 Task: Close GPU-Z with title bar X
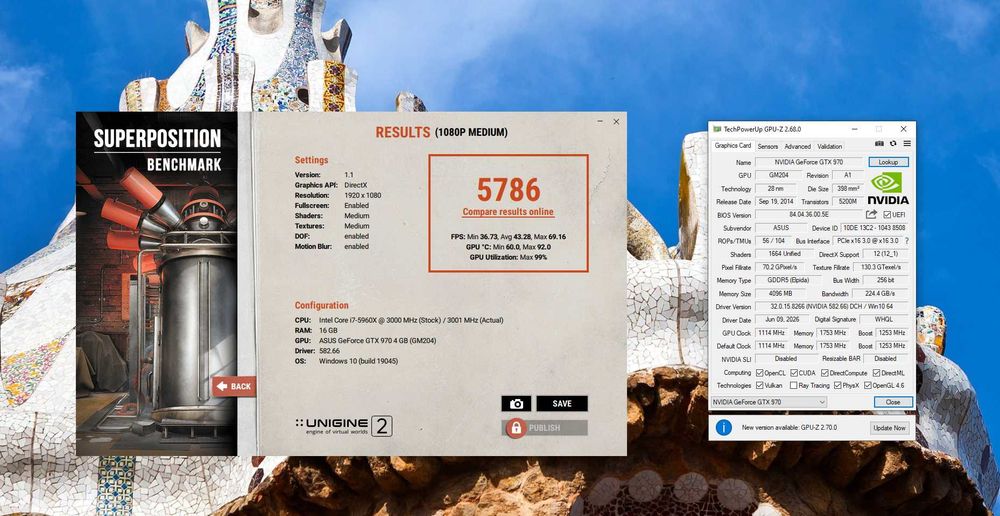904,129
